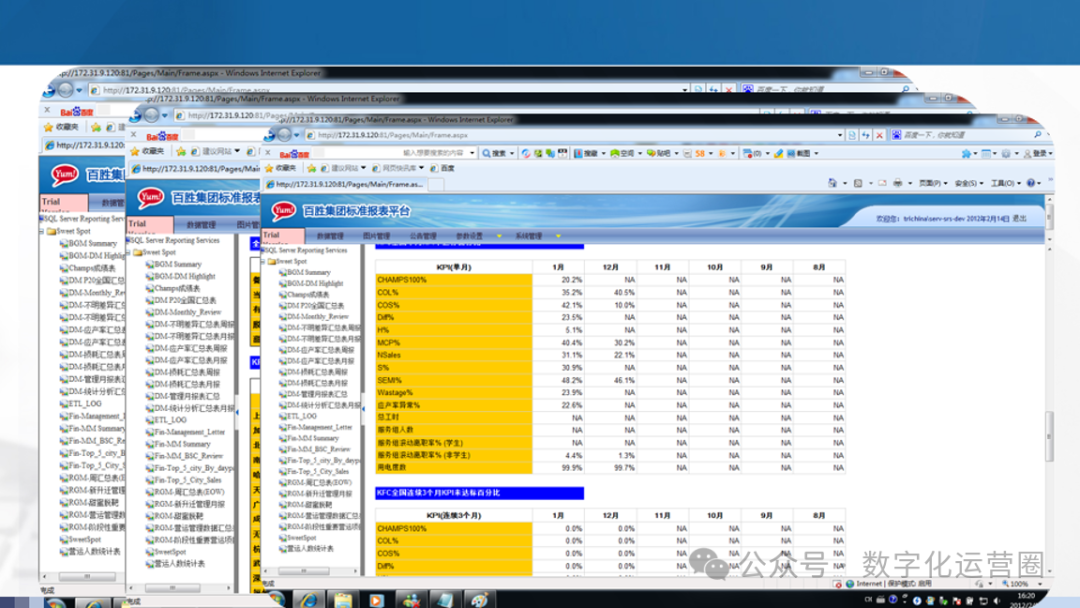This screenshot has width=1080, height=608.
Task: Collapse the Sweet Spot folder in back window
Action: [x=43, y=231]
